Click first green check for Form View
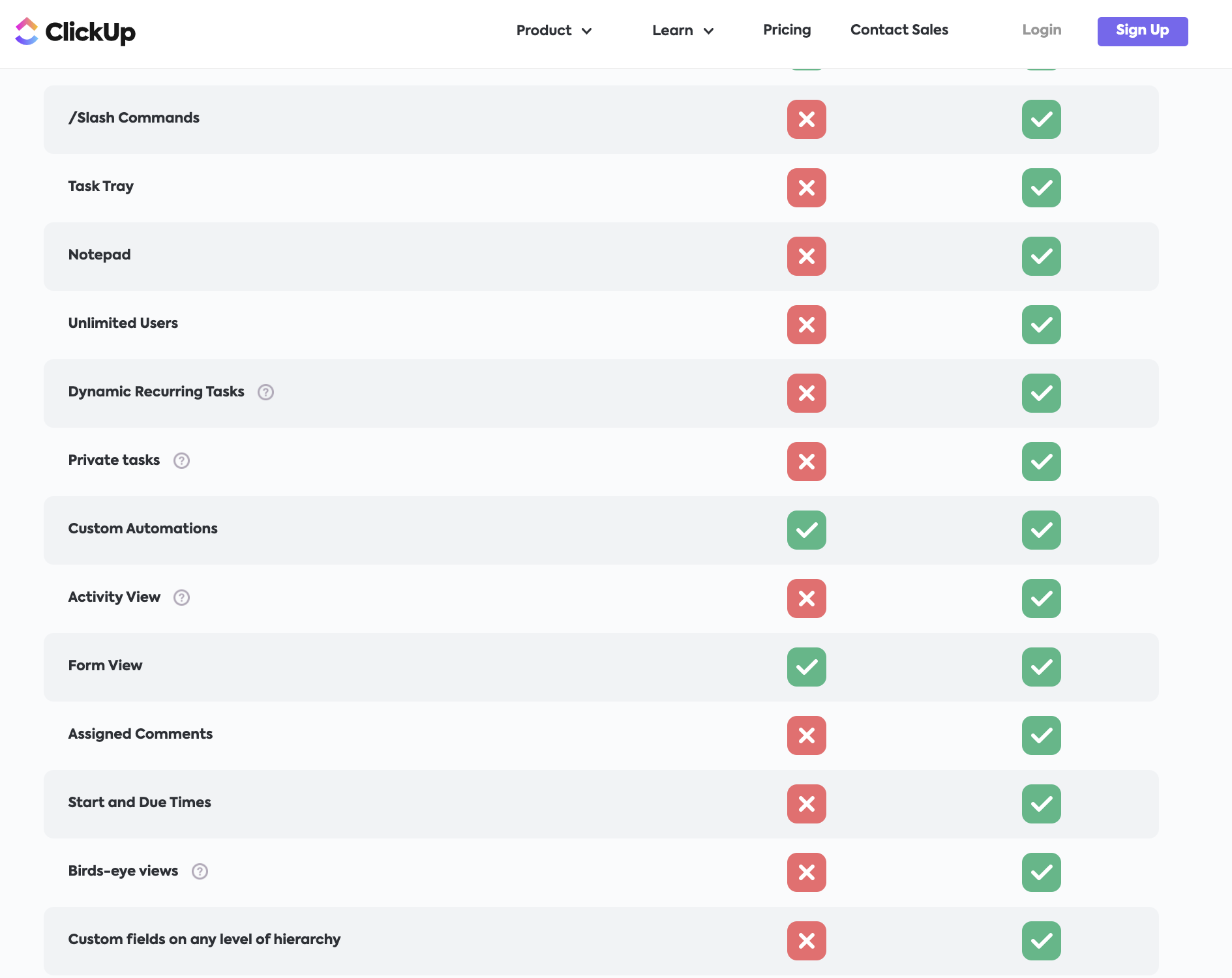 806,667
